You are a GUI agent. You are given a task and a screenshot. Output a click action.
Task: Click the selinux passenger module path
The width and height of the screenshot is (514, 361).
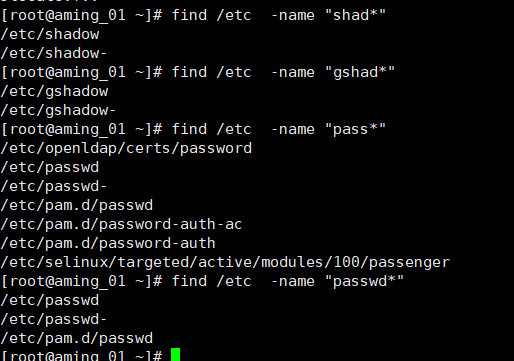click(x=225, y=263)
